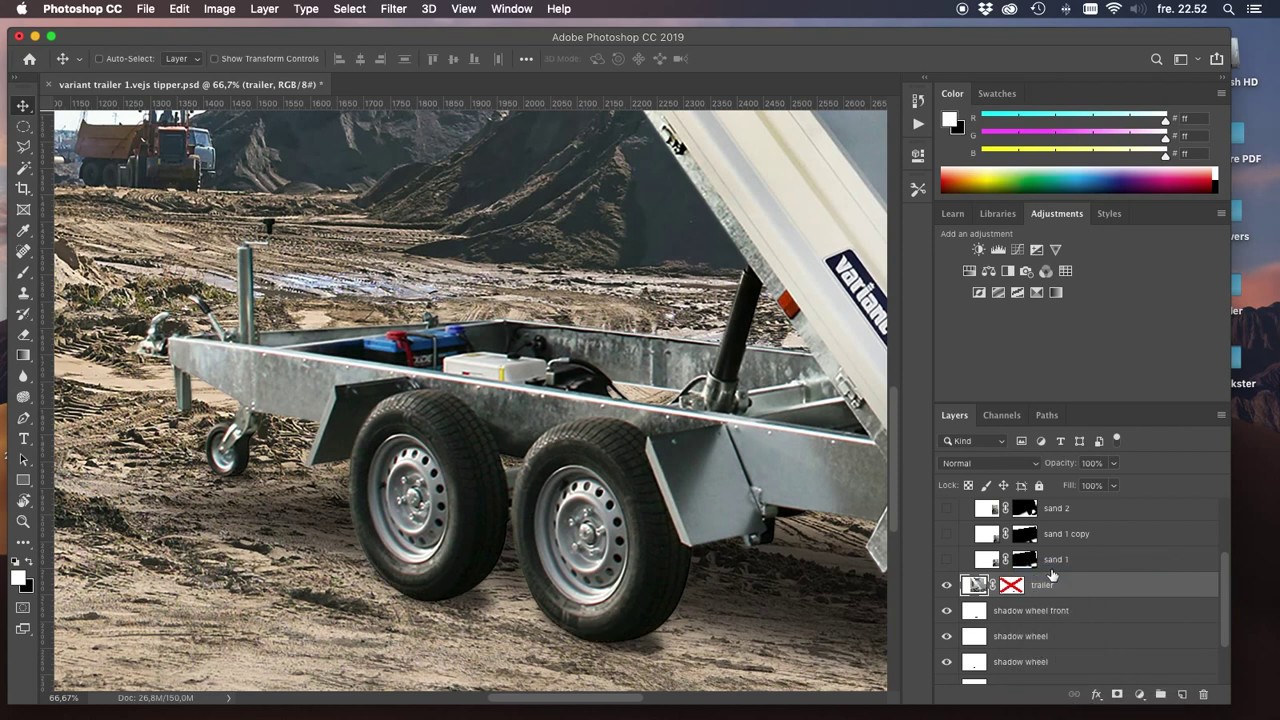Switch to the Channels tab
This screenshot has height=720, width=1280.
point(1001,415)
